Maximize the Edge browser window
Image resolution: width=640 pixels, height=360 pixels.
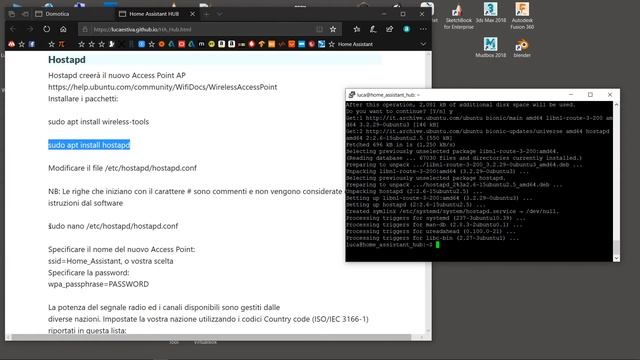403,14
